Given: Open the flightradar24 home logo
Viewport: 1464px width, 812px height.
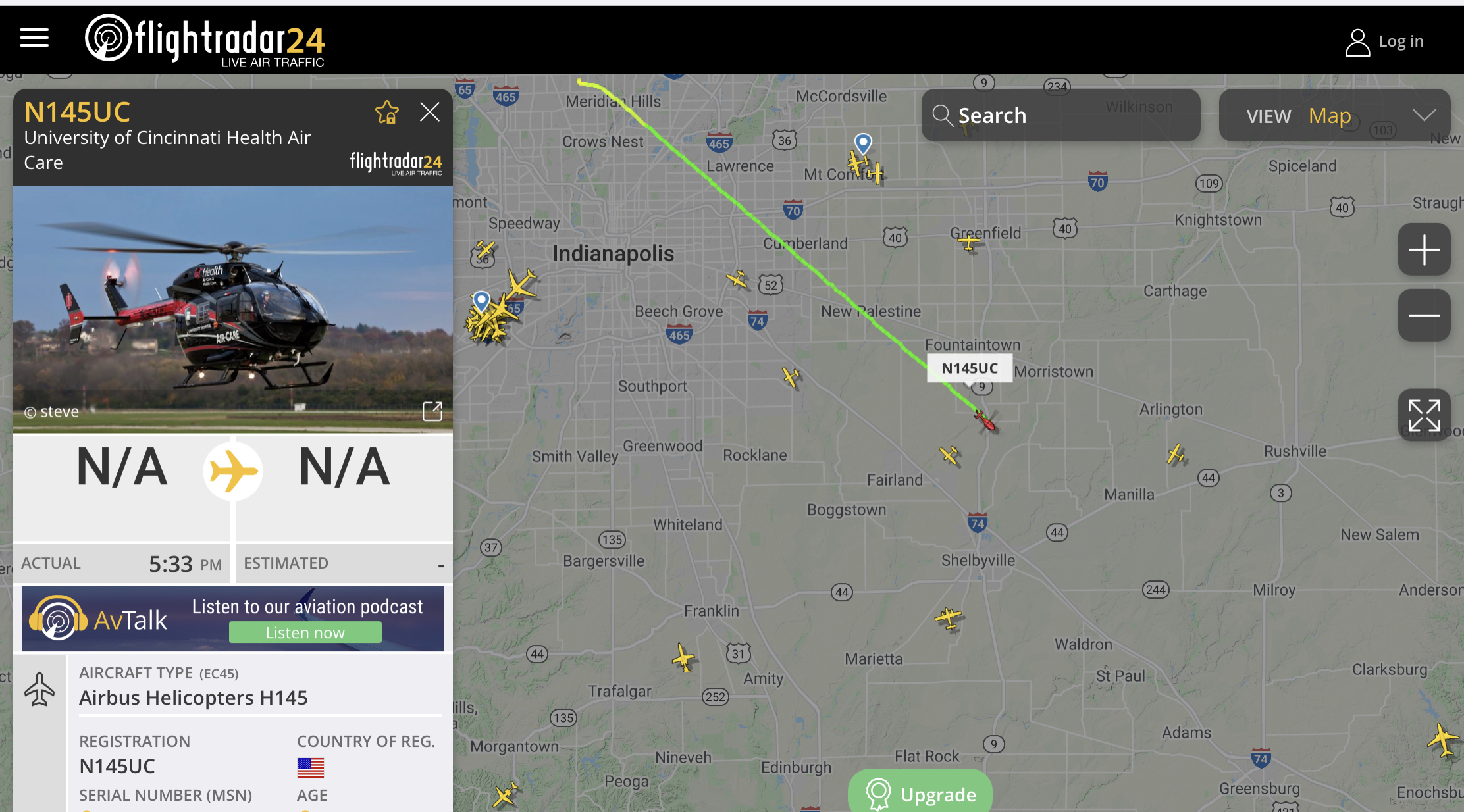Looking at the screenshot, I should [x=205, y=41].
